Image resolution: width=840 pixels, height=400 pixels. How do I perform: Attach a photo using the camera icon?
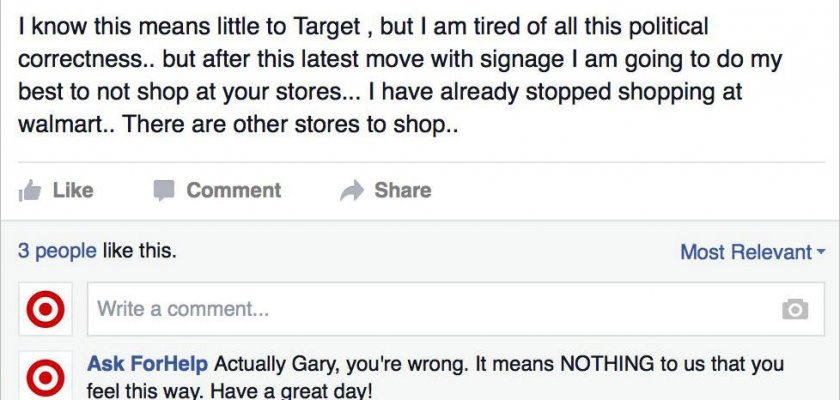coord(795,310)
